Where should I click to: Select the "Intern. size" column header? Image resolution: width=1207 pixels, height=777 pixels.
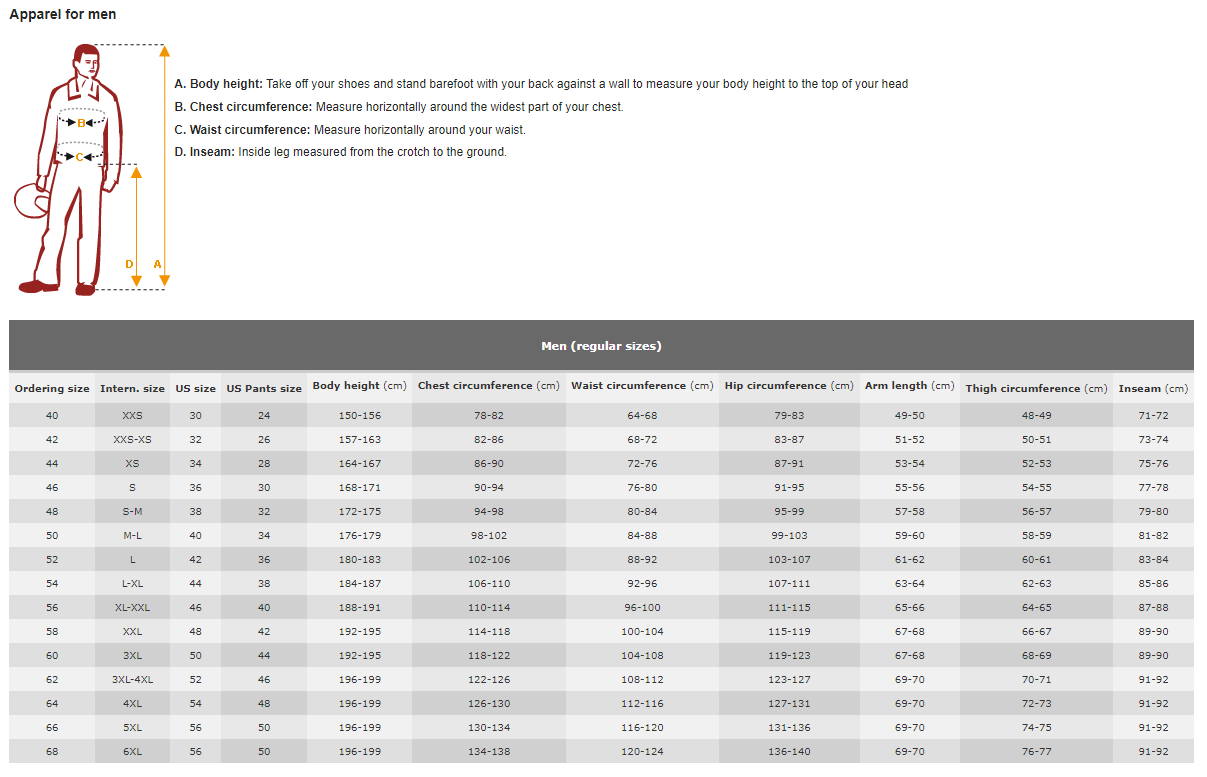pos(132,388)
